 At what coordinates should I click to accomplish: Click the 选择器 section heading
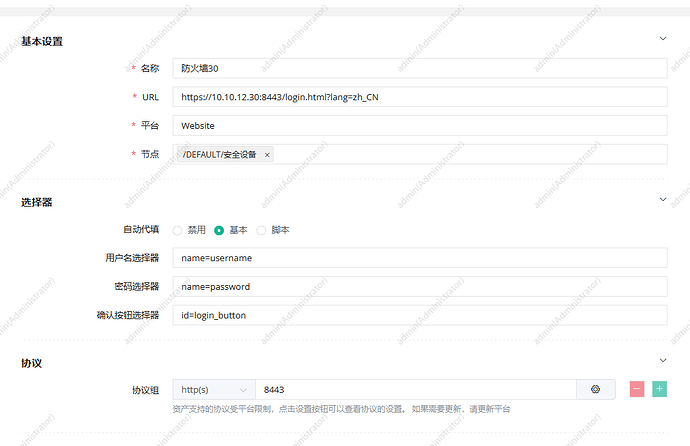pyautogui.click(x=37, y=202)
